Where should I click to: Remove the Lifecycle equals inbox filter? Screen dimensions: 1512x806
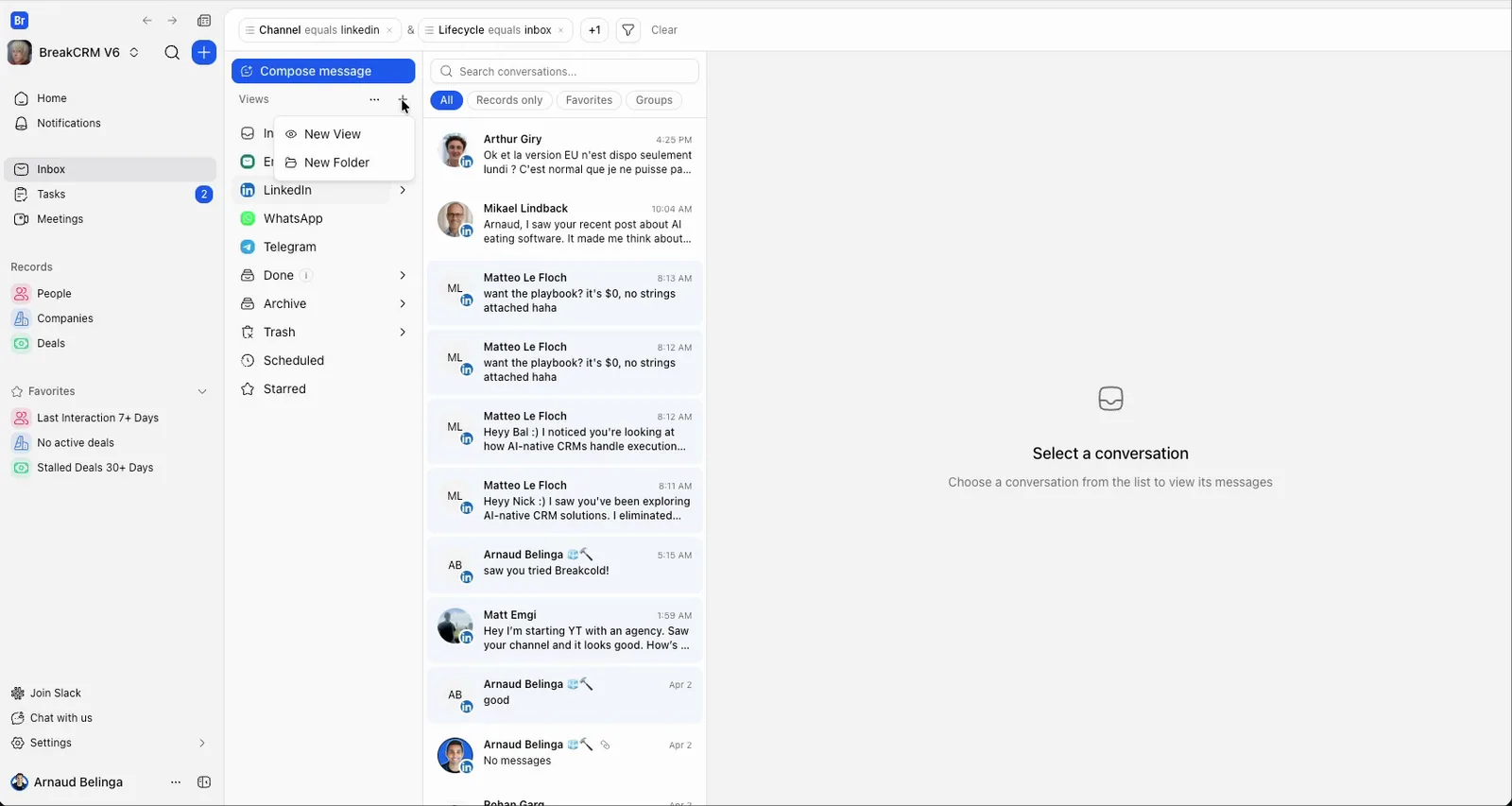(561, 30)
